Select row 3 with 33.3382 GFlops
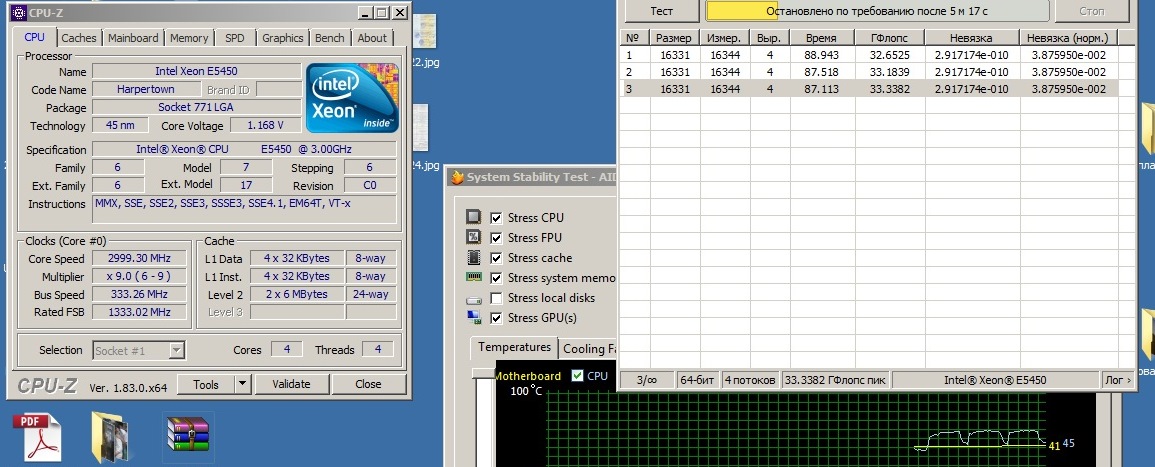The width and height of the screenshot is (1155, 467). [x=869, y=89]
